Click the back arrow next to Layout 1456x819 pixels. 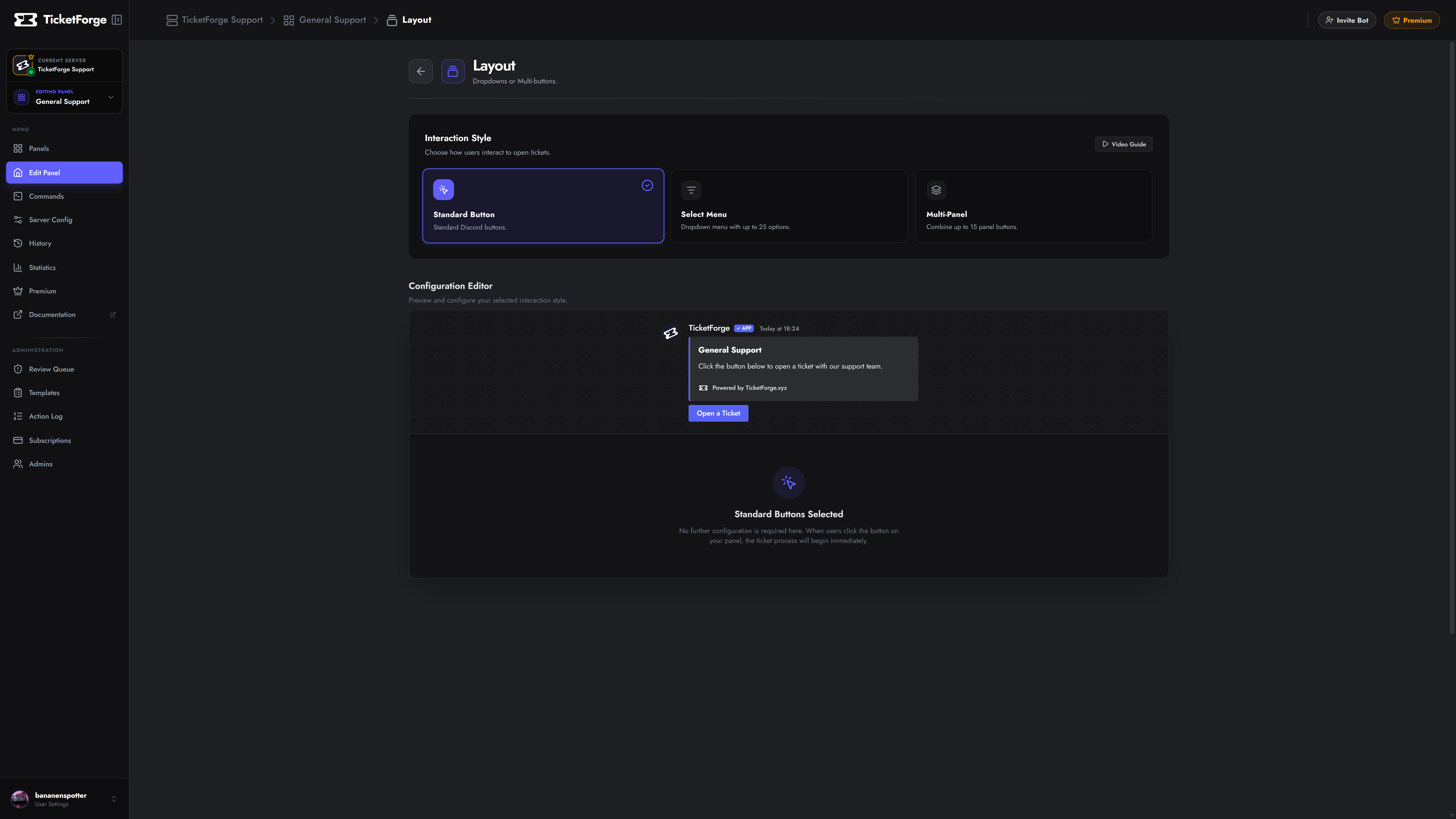point(421,71)
